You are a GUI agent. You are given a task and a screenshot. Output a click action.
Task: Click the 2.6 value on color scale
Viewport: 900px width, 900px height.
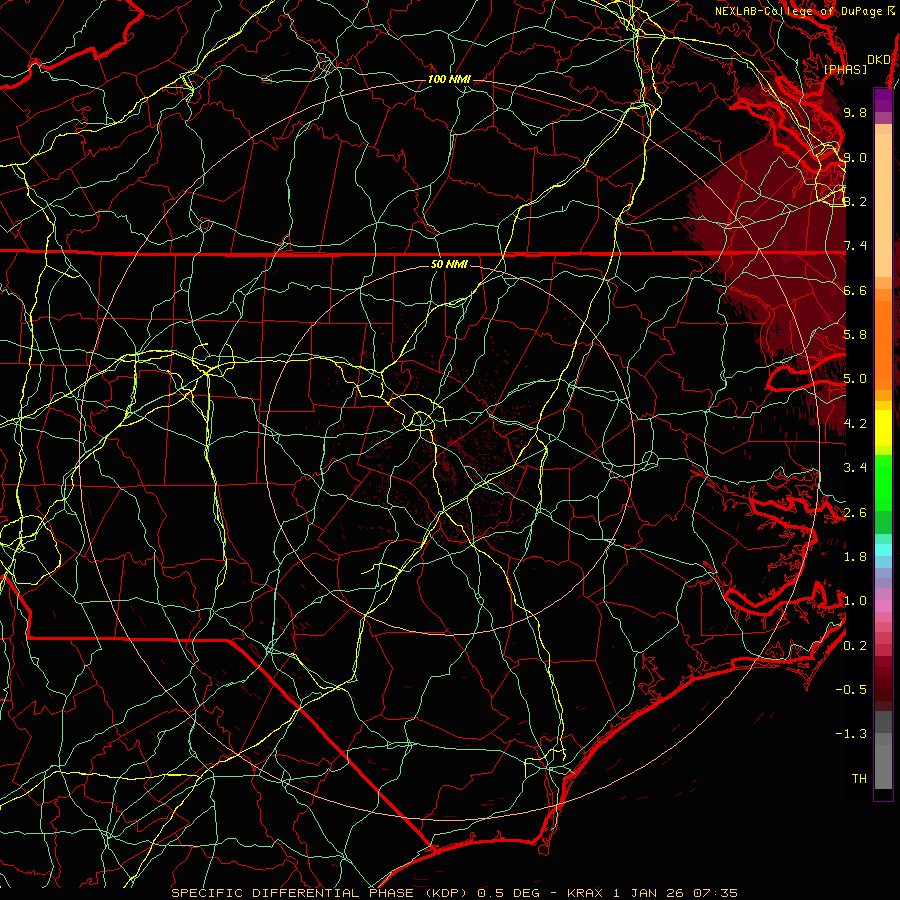coord(855,512)
